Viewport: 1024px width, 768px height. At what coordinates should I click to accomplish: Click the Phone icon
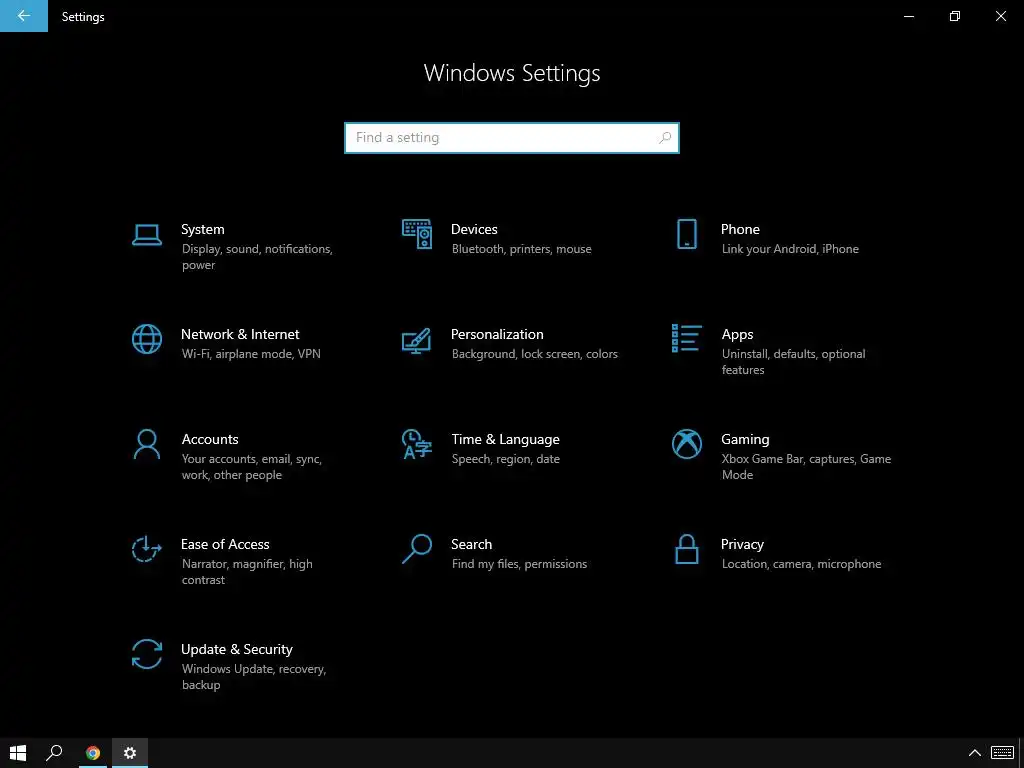(686, 234)
